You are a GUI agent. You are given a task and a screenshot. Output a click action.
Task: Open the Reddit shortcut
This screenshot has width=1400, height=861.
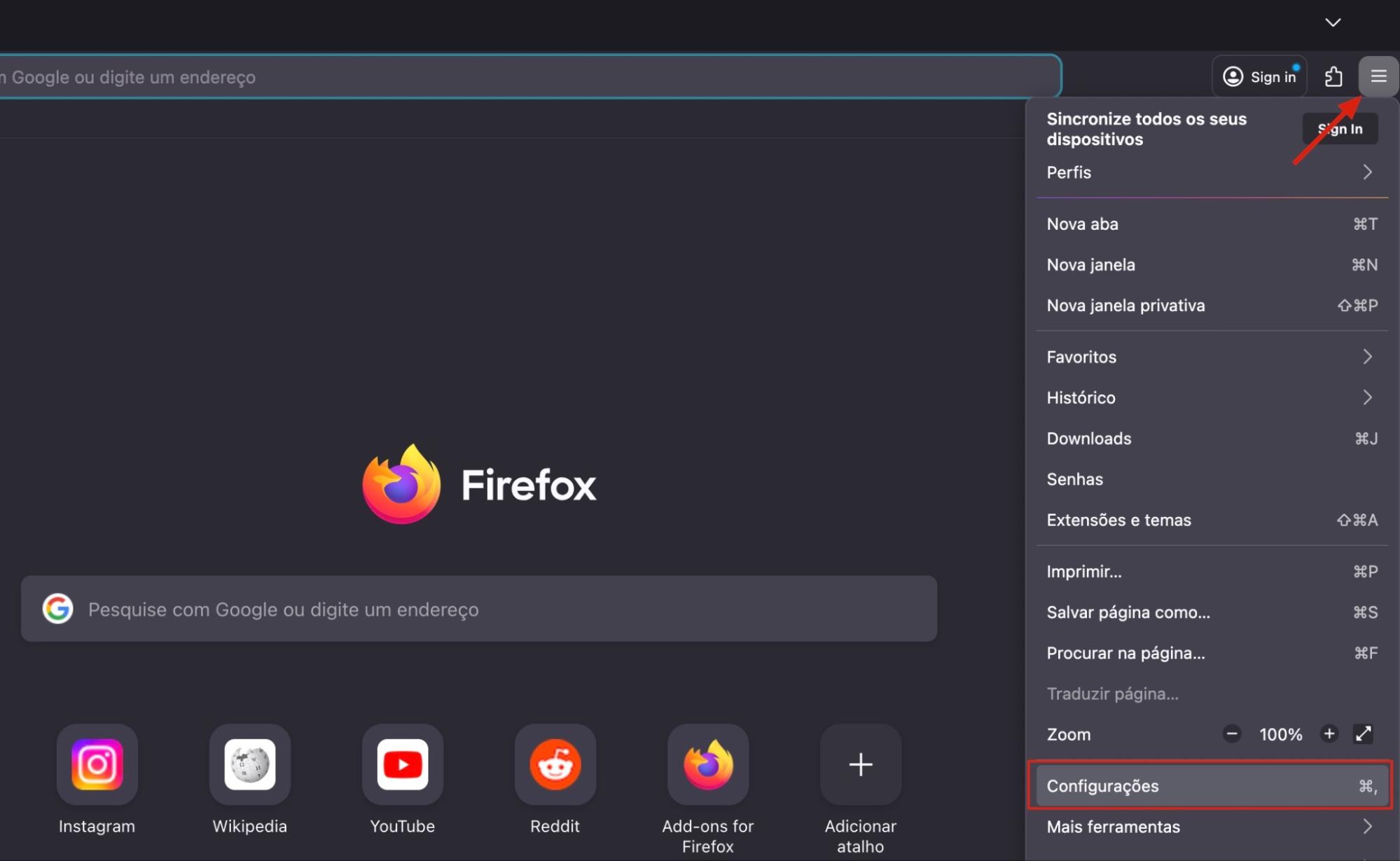click(x=555, y=765)
